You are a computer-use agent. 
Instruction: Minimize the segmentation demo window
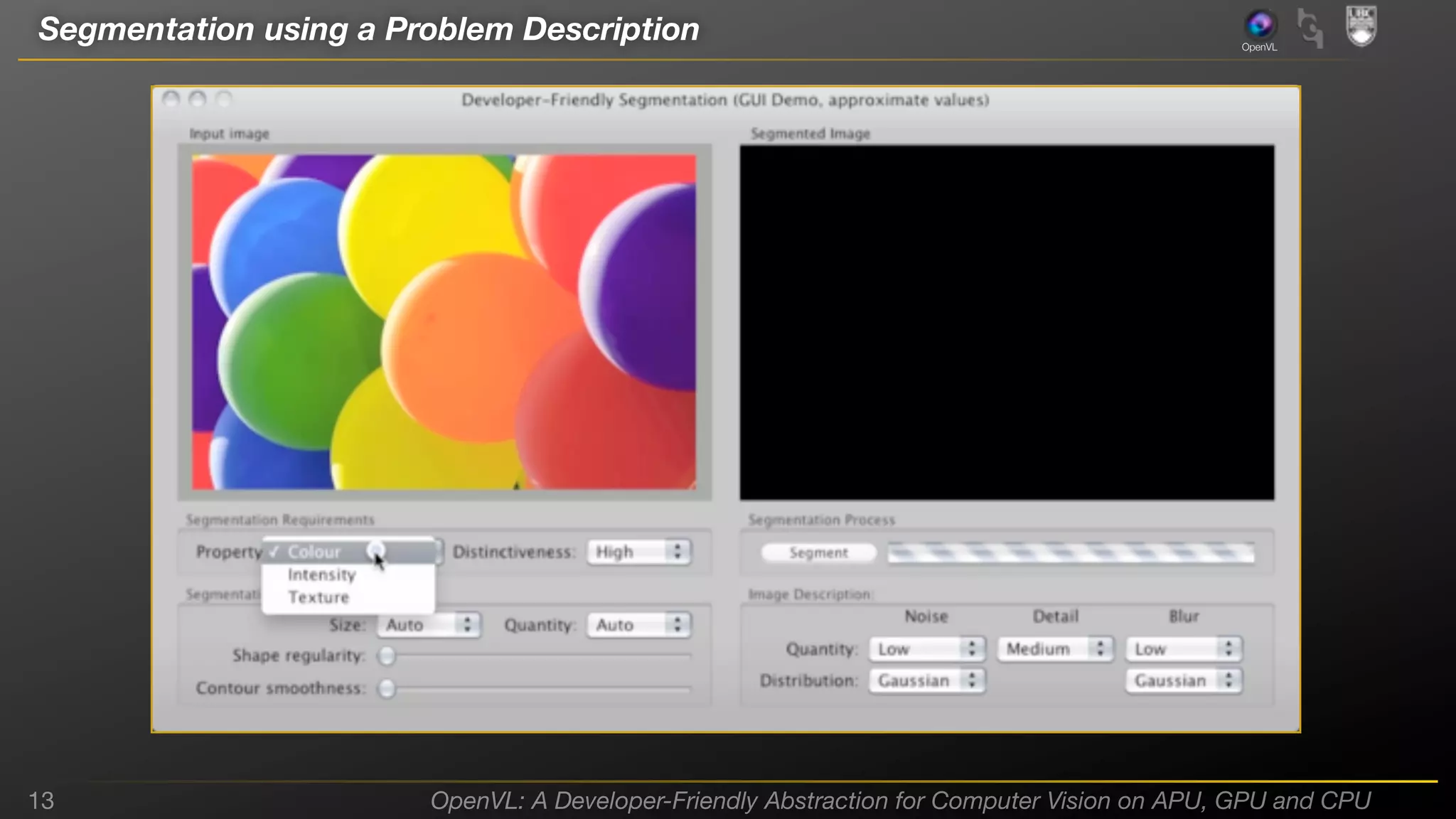point(198,99)
